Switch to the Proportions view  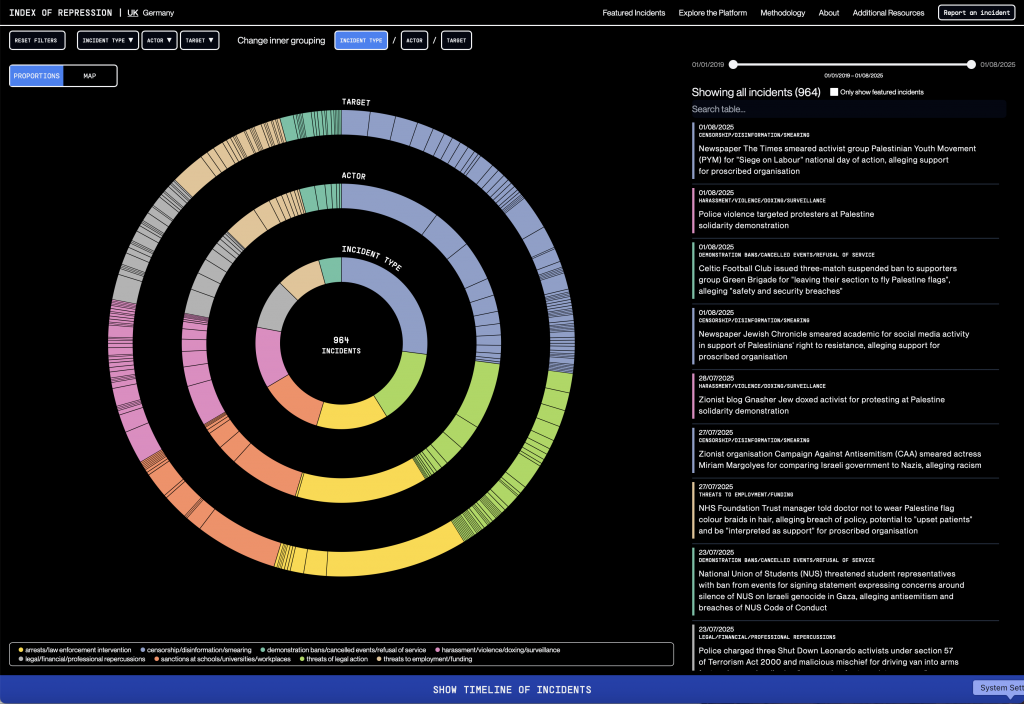(x=37, y=76)
